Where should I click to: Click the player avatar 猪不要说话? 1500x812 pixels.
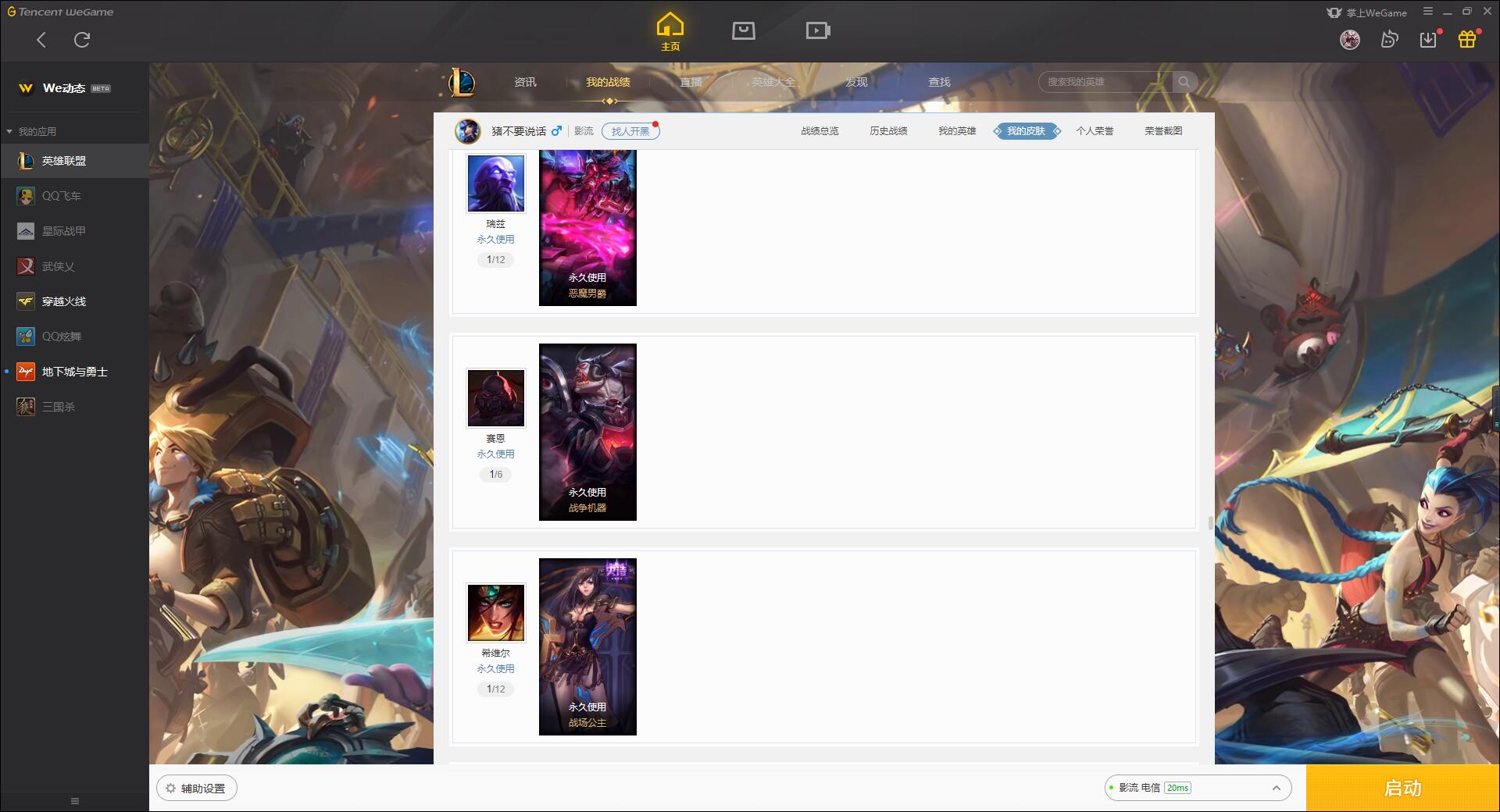(x=468, y=131)
